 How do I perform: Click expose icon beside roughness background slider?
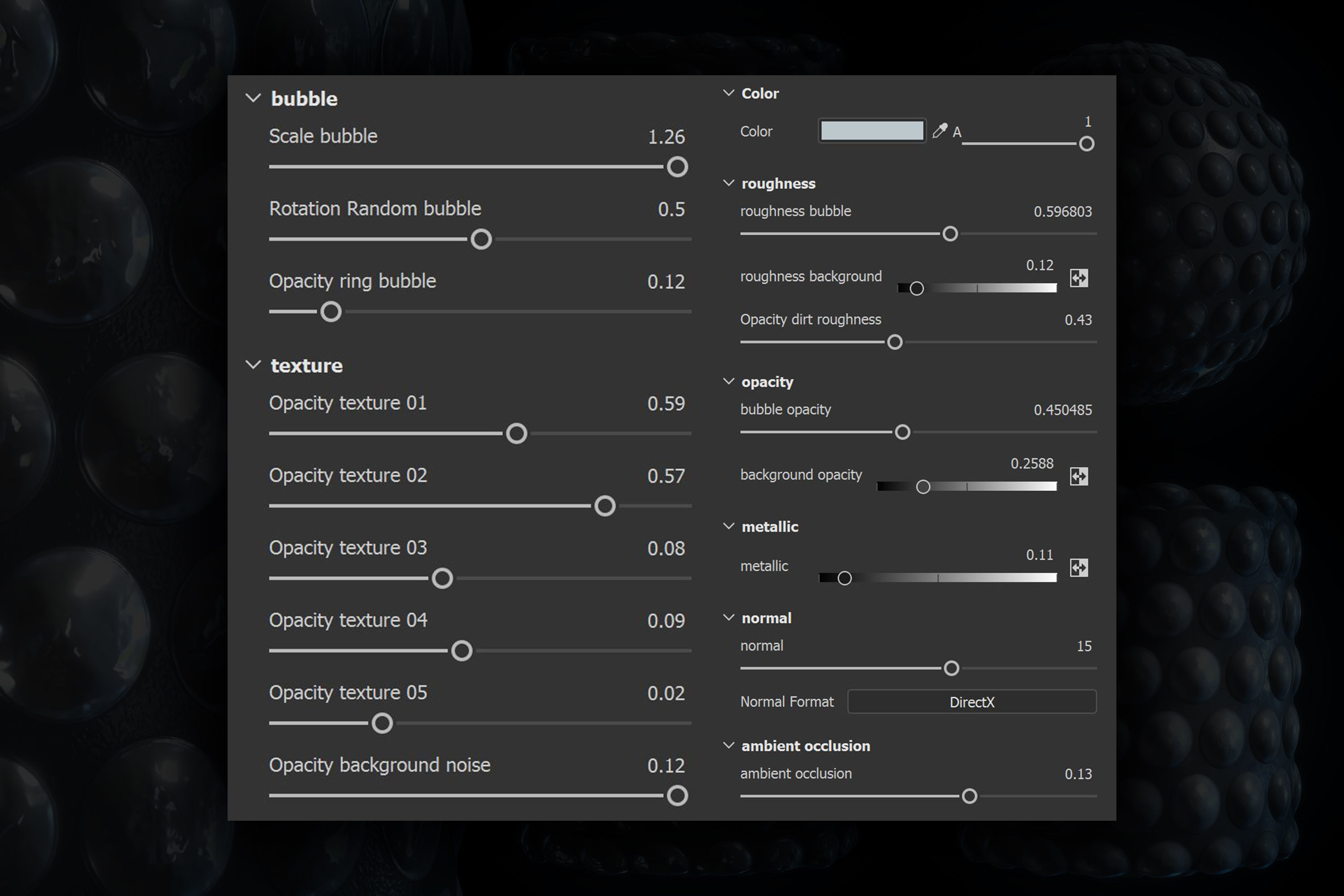[x=1078, y=278]
